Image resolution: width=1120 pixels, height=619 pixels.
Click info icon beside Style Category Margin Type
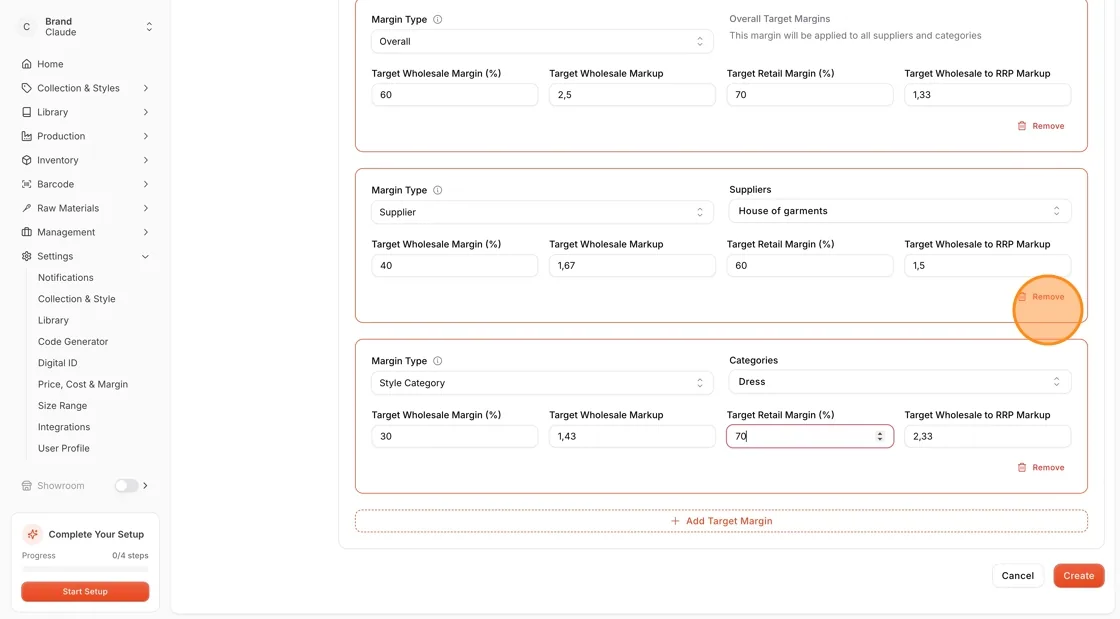pos(438,361)
